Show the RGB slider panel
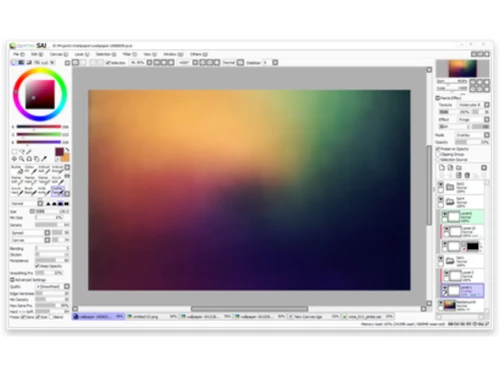500x375 pixels. [x=21, y=63]
